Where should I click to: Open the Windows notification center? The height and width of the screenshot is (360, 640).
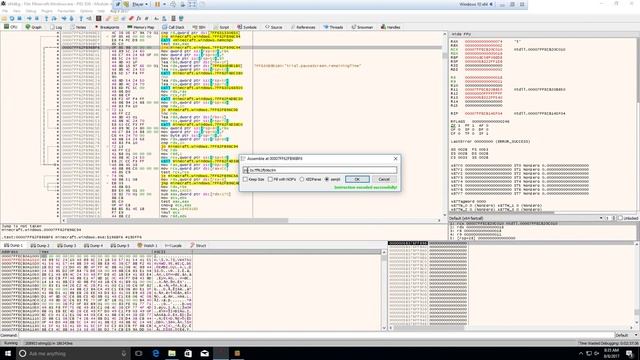[630, 353]
